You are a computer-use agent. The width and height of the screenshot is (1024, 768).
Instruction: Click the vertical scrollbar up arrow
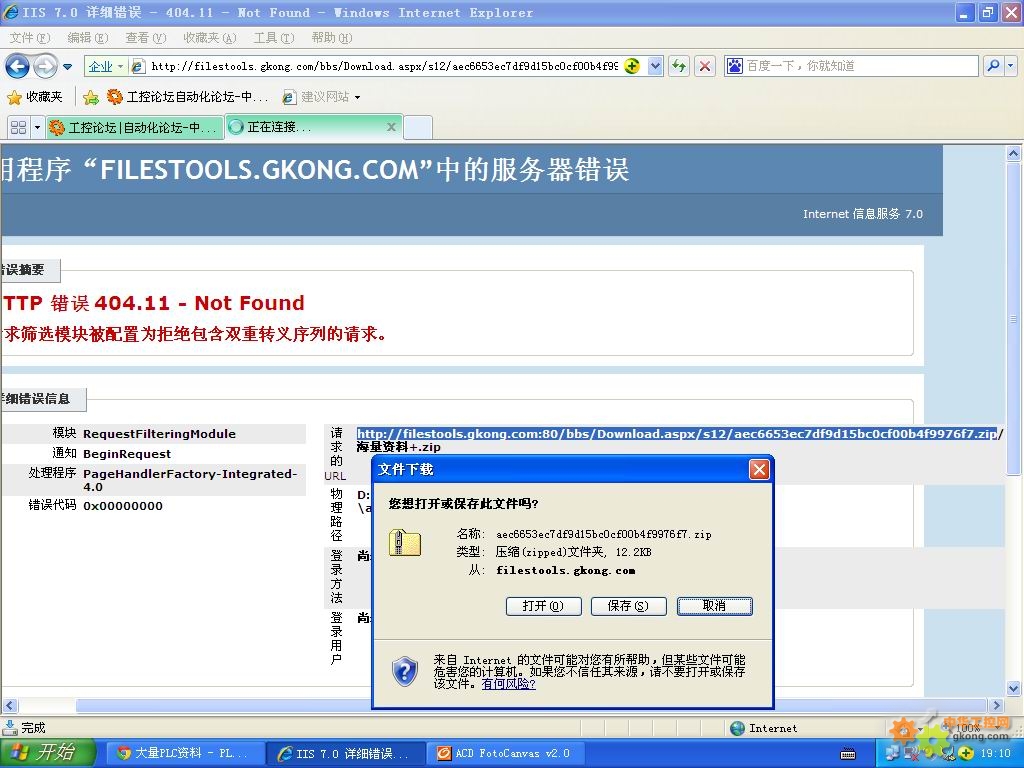[1013, 154]
